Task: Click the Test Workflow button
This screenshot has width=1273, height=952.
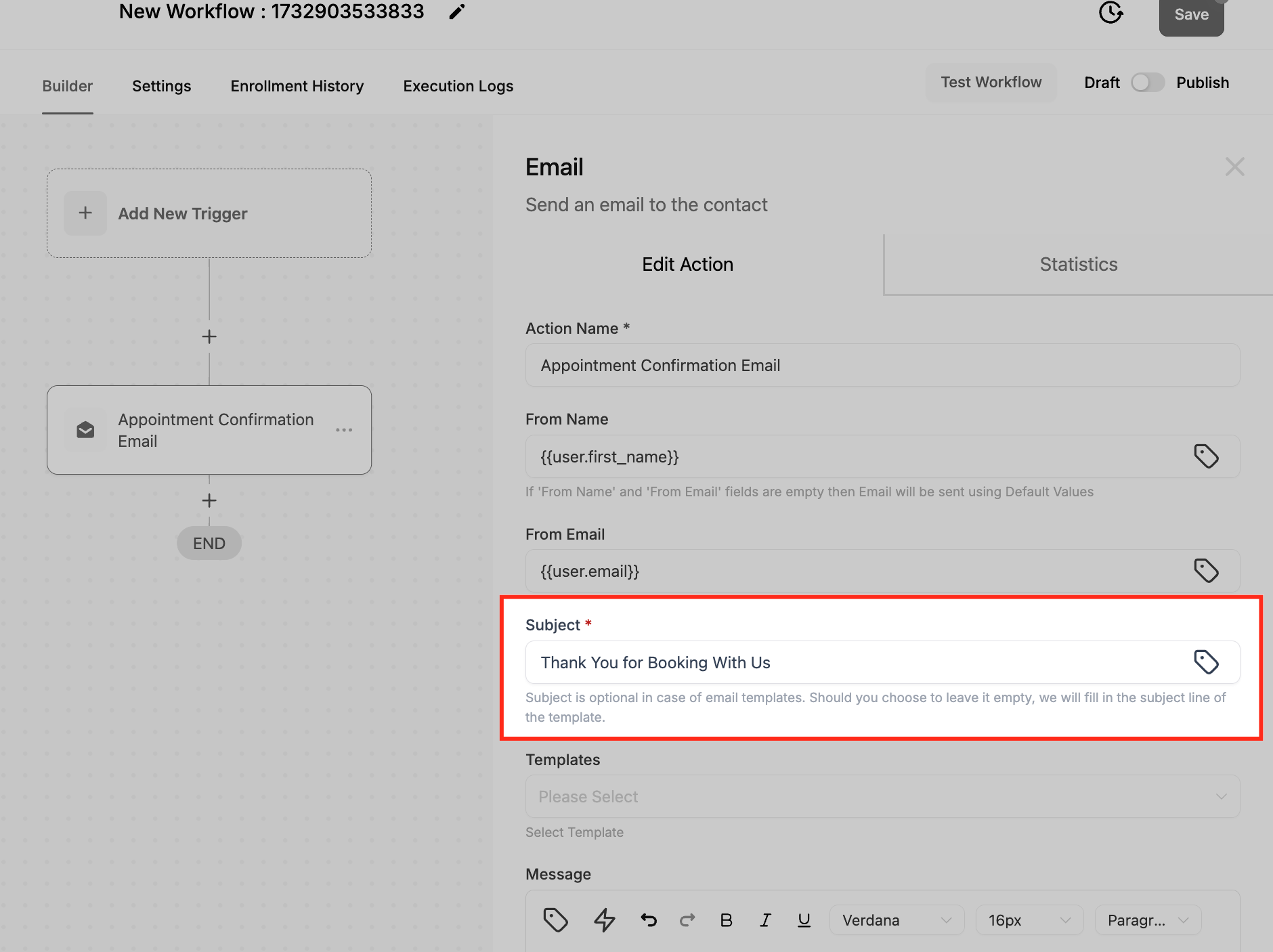Action: click(991, 82)
